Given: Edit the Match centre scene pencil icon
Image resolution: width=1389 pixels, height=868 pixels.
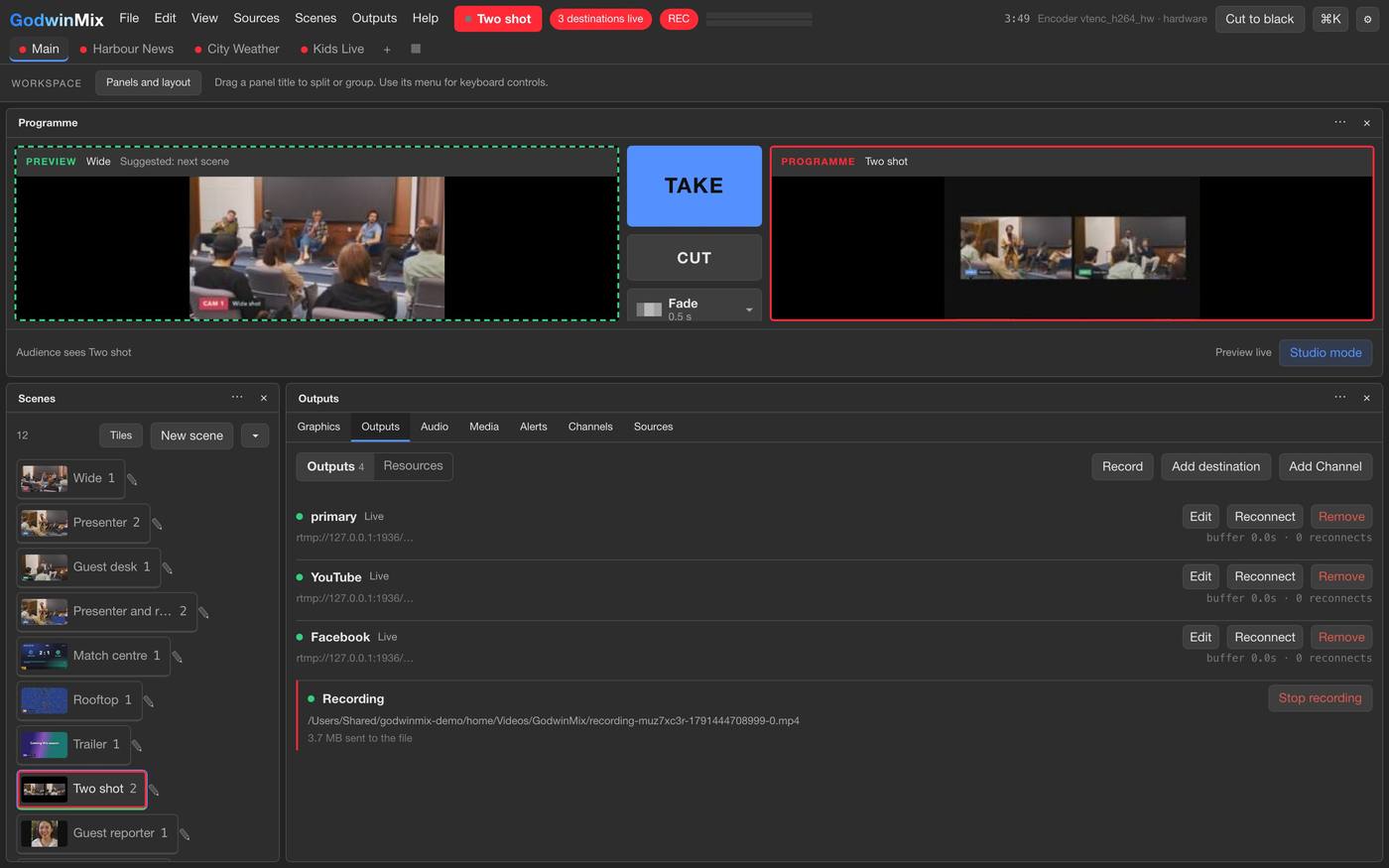Looking at the screenshot, I should (x=178, y=657).
